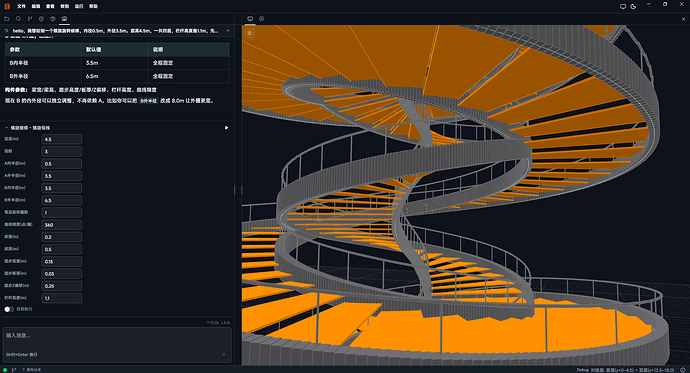Viewport: 690px width, 373px height.
Task: Open the 转到 (Go) menu
Action: (65, 6)
